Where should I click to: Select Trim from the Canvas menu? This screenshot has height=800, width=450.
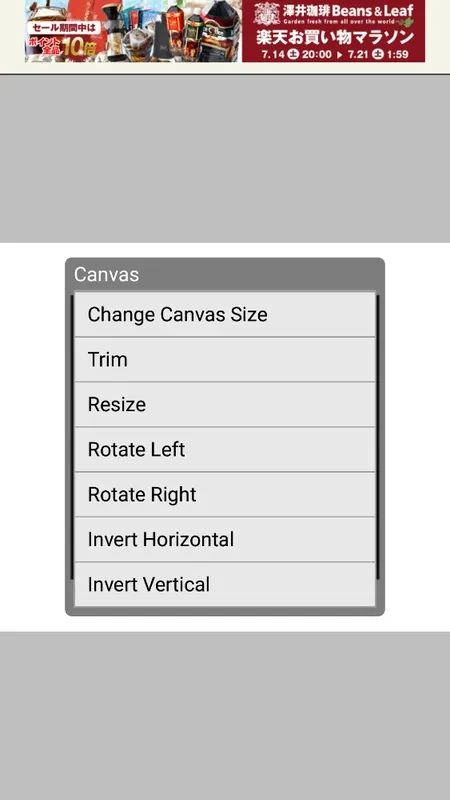224,360
